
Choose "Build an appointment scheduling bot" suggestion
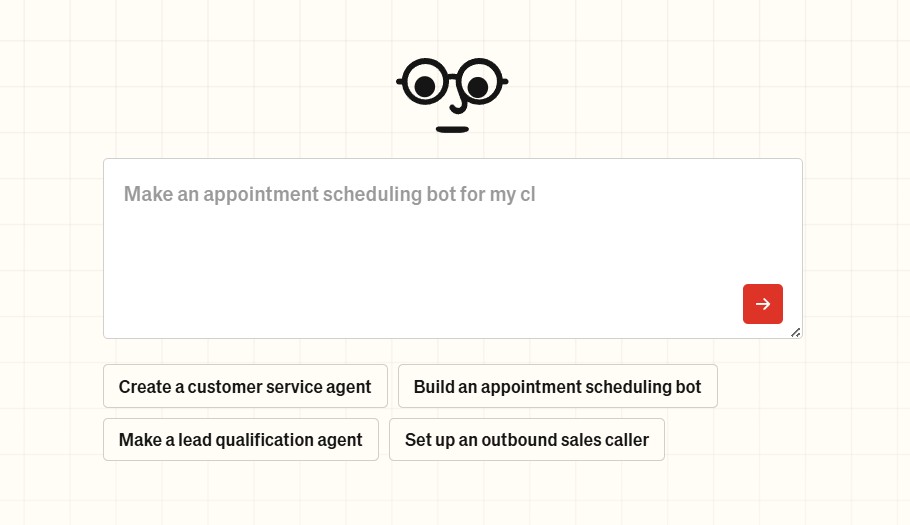coord(557,386)
